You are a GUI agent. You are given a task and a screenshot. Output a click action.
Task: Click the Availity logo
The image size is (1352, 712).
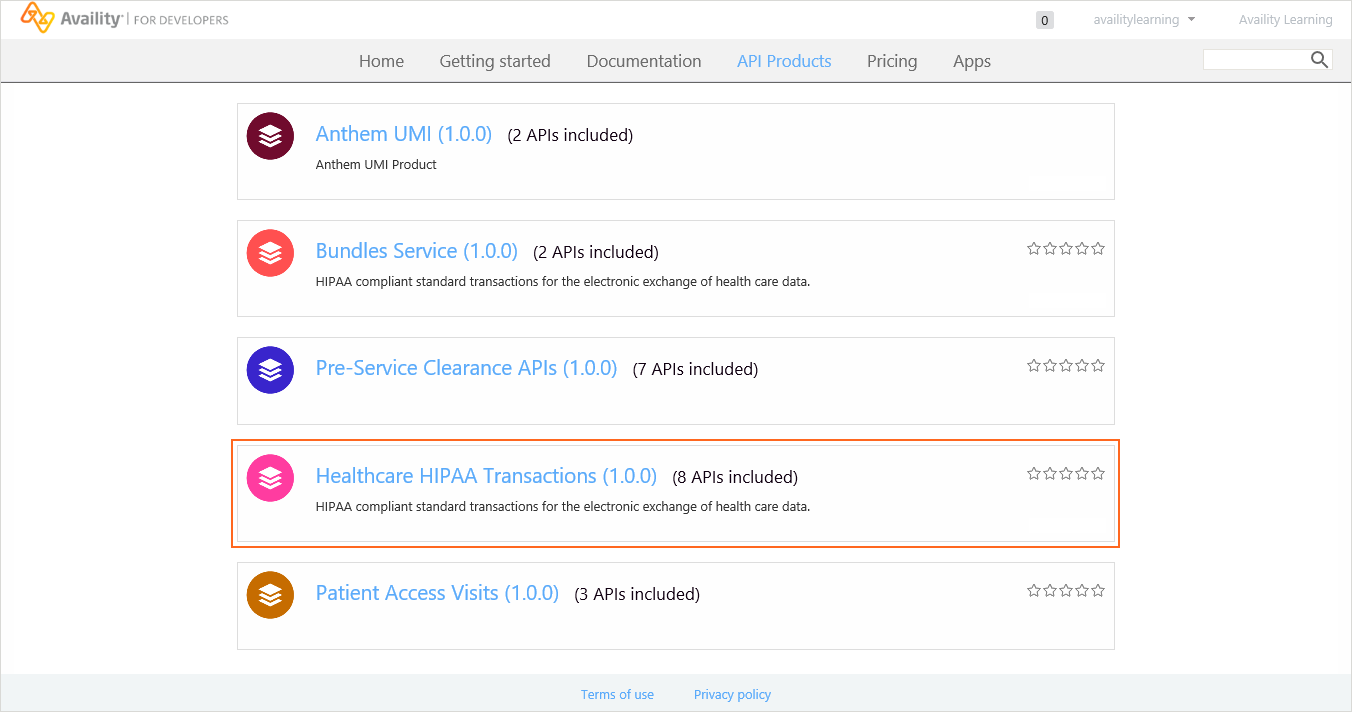coord(125,18)
